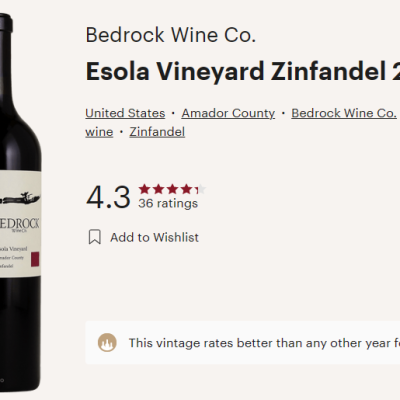View the 36 ratings count
The width and height of the screenshot is (400, 400).
(168, 203)
